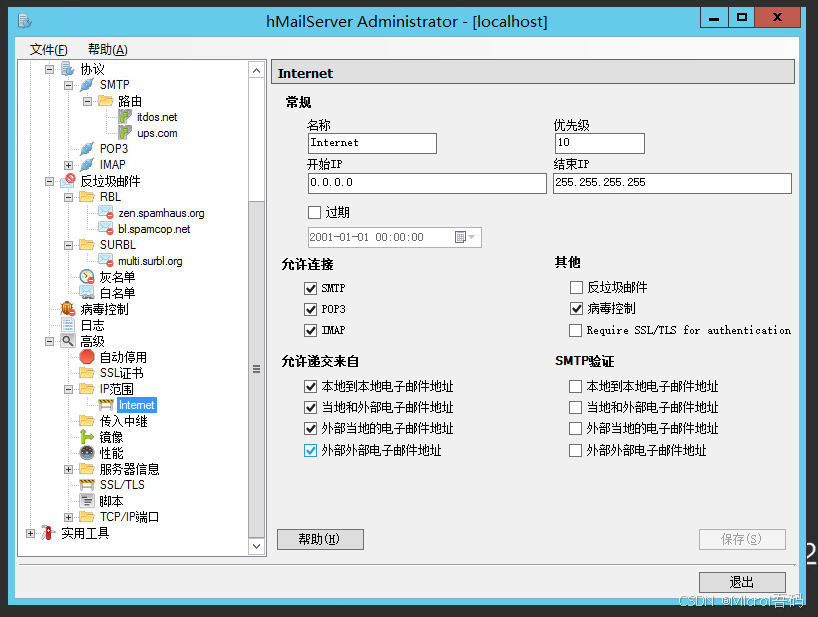818x617 pixels.
Task: Collapse the 协议 tree node
Action: coord(49,69)
